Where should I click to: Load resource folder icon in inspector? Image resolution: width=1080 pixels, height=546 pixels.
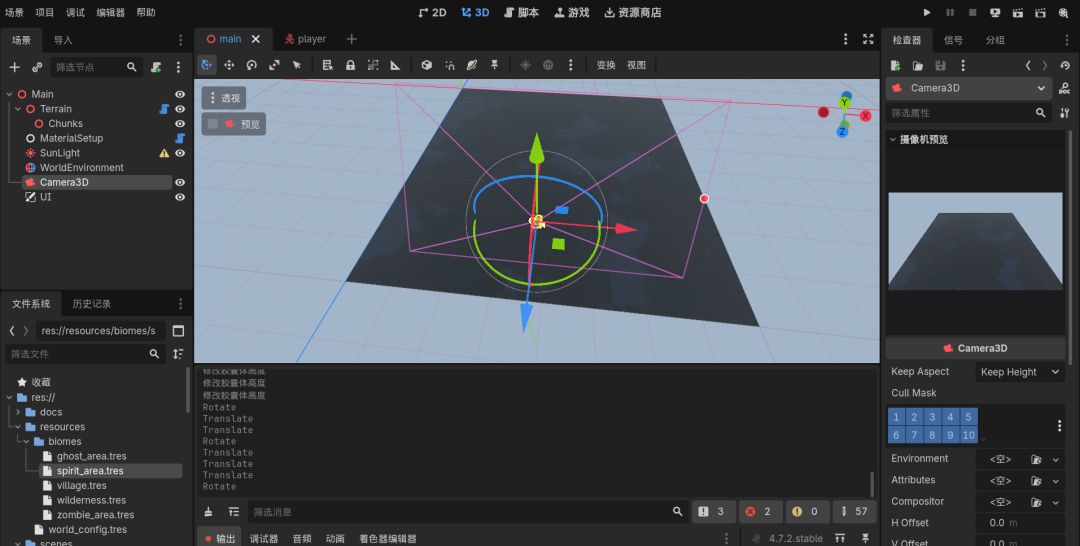pos(918,65)
